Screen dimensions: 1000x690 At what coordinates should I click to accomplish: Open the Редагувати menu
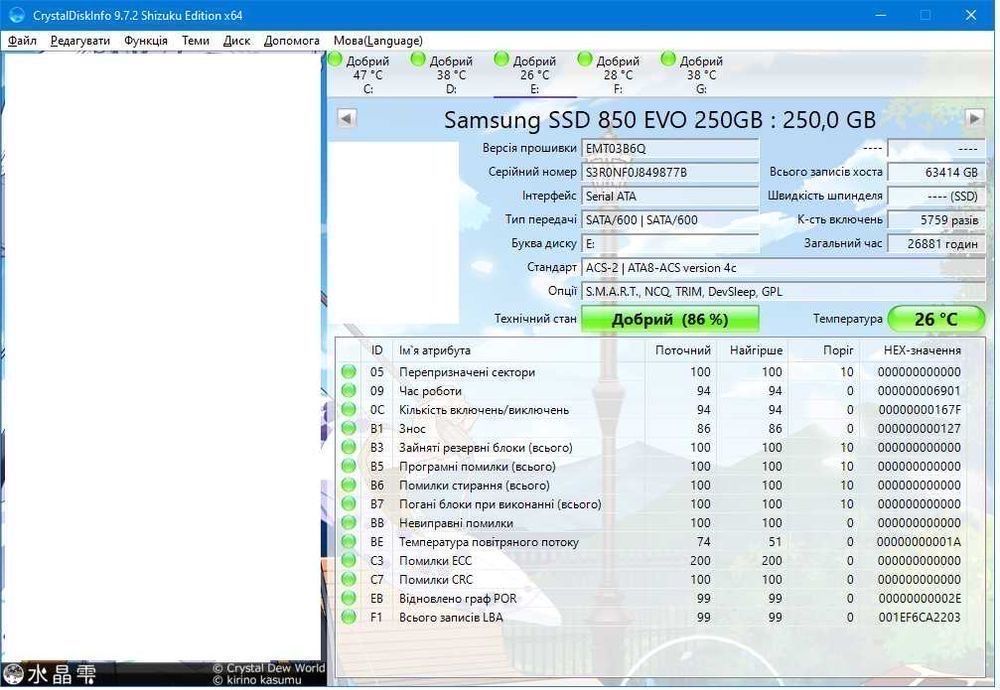click(80, 40)
